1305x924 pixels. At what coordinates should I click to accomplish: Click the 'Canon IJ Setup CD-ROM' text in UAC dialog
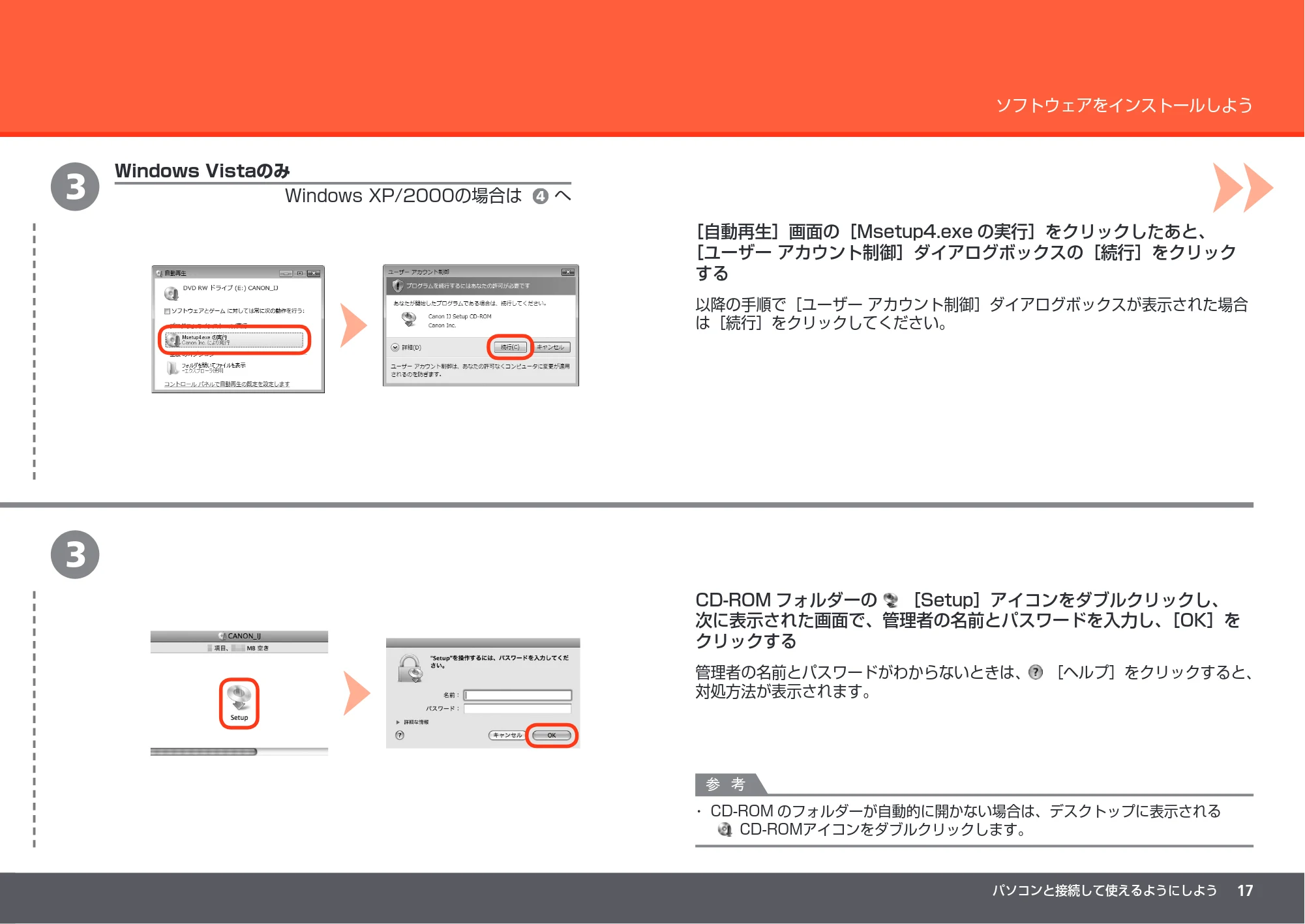pyautogui.click(x=460, y=316)
